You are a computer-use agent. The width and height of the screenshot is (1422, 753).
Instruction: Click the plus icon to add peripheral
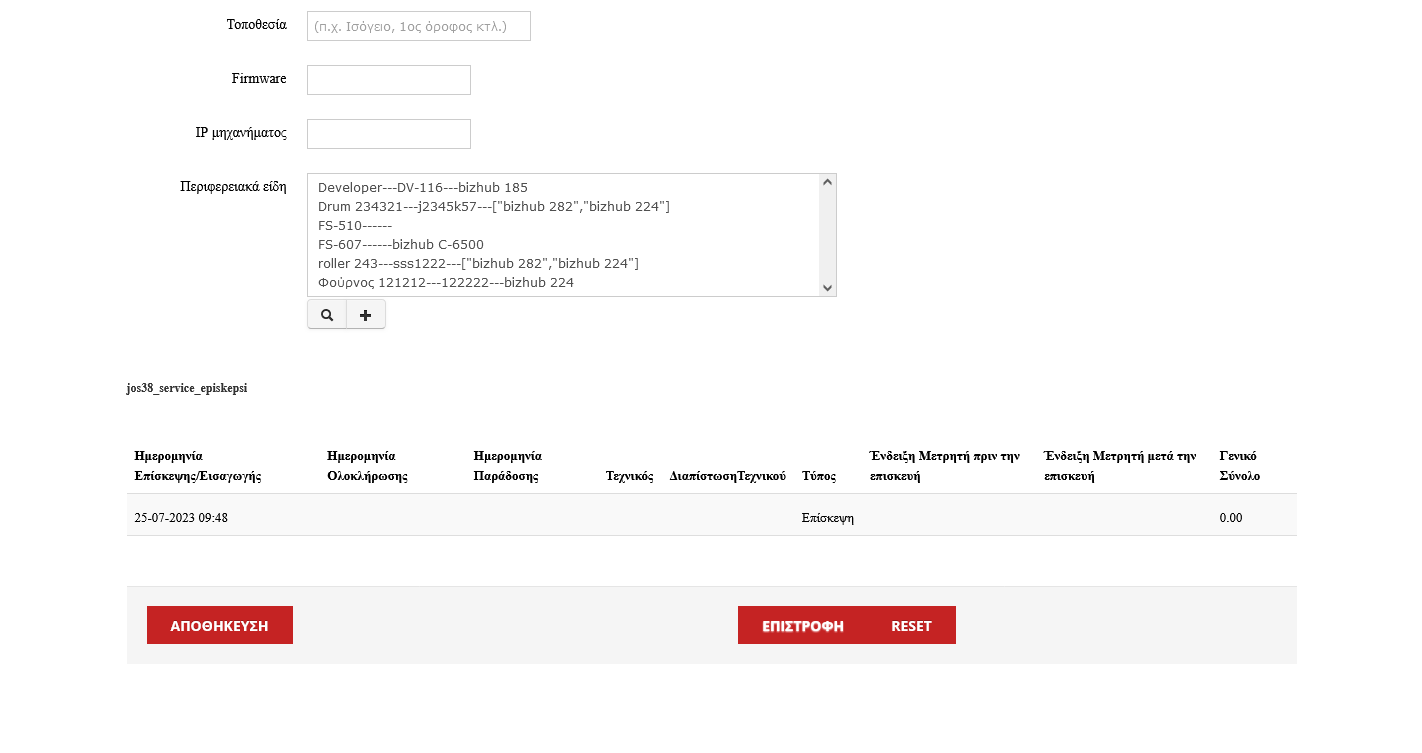point(366,315)
